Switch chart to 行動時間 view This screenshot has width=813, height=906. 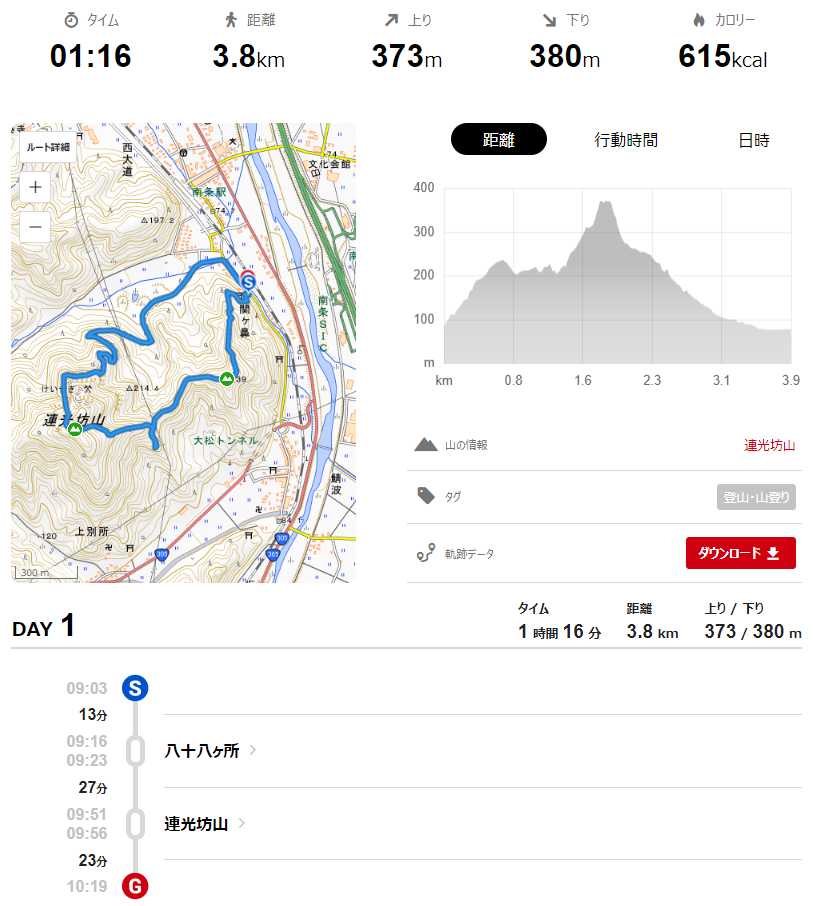[626, 140]
